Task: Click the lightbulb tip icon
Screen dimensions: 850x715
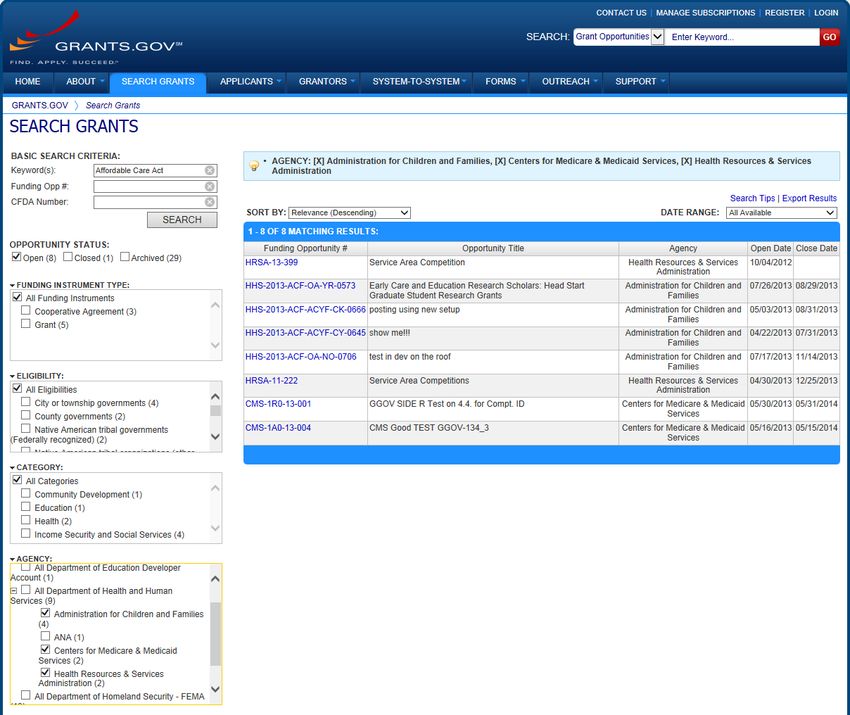Action: (254, 166)
